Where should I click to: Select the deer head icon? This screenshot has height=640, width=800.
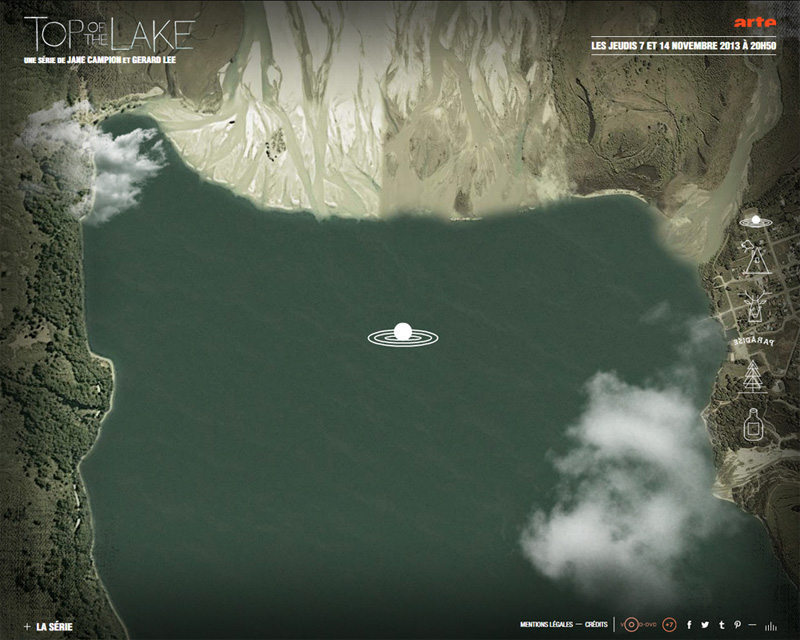click(756, 307)
